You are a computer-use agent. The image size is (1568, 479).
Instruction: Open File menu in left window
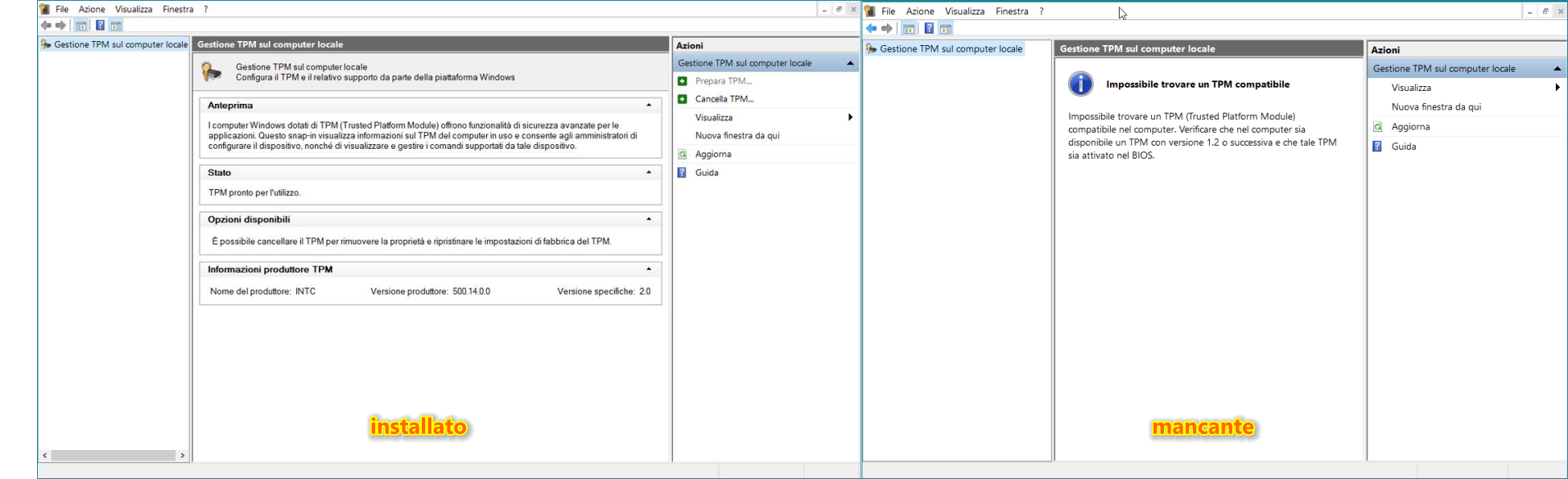click(62, 10)
